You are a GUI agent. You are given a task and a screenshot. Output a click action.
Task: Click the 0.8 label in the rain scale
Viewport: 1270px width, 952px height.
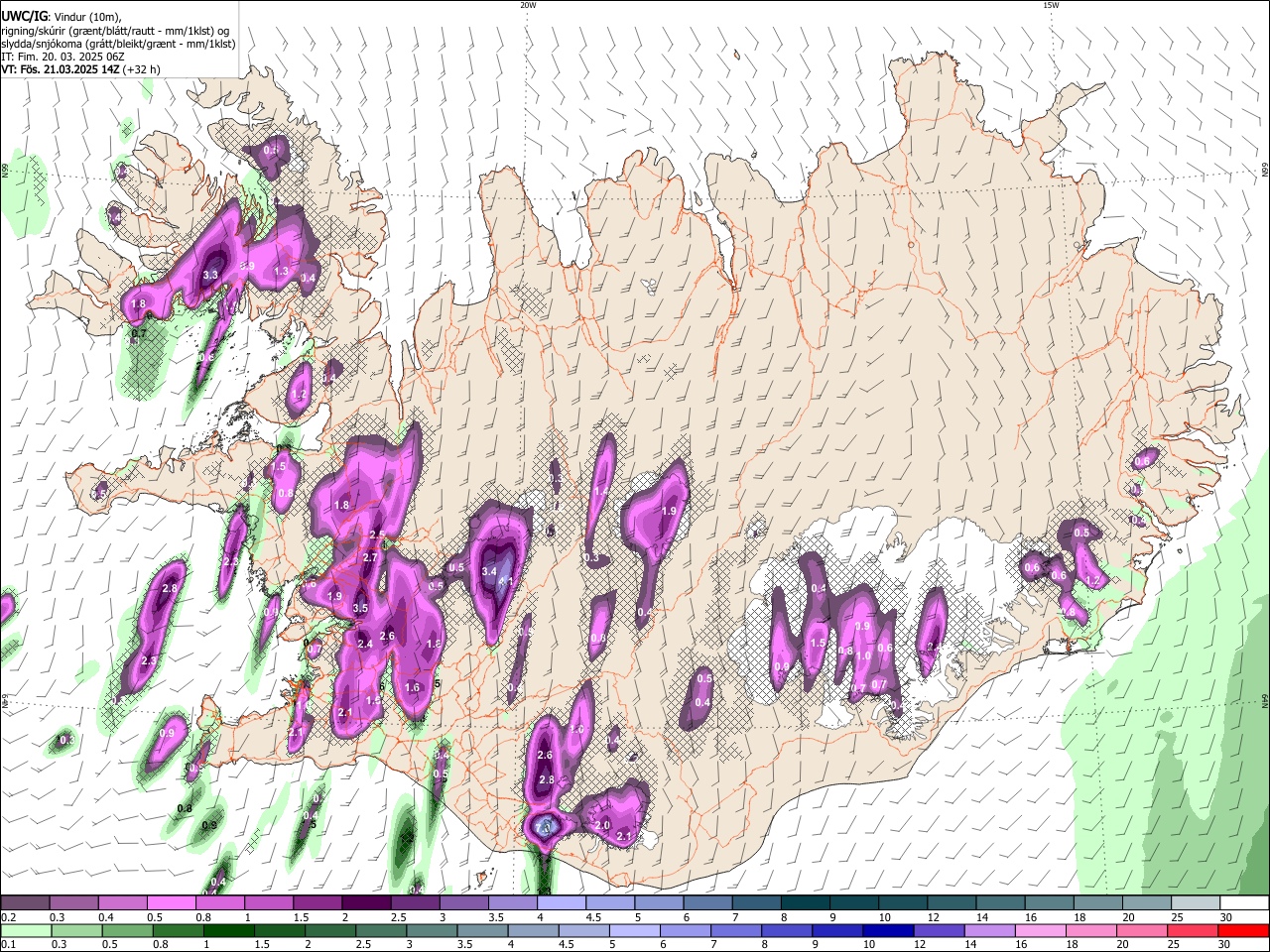point(159,945)
